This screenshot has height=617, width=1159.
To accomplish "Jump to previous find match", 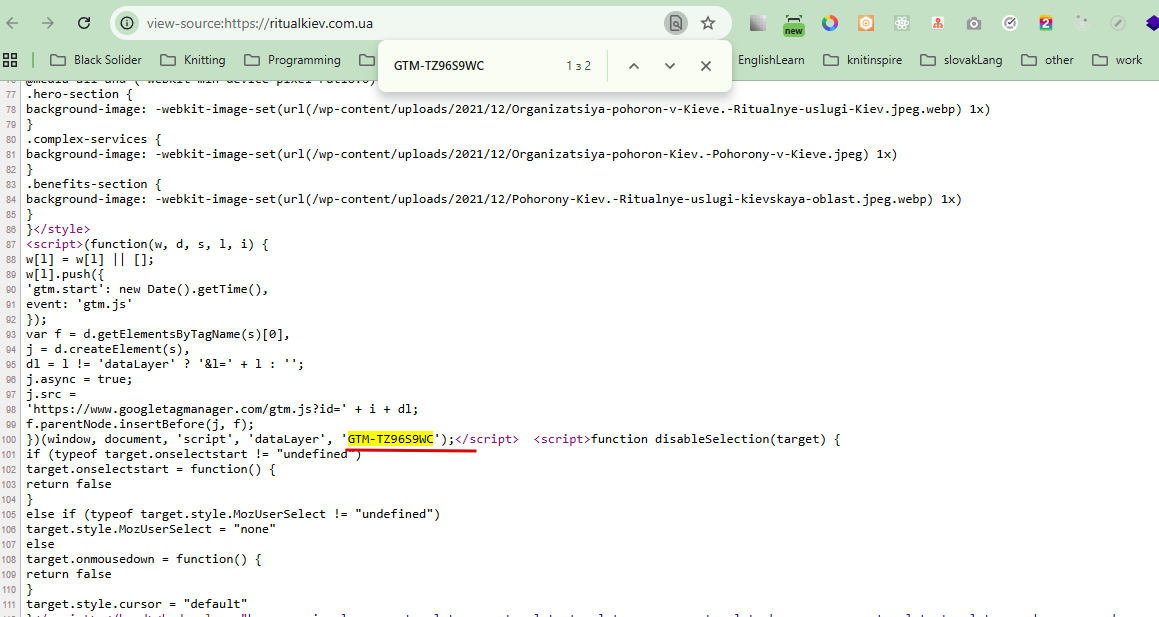I will click(633, 66).
